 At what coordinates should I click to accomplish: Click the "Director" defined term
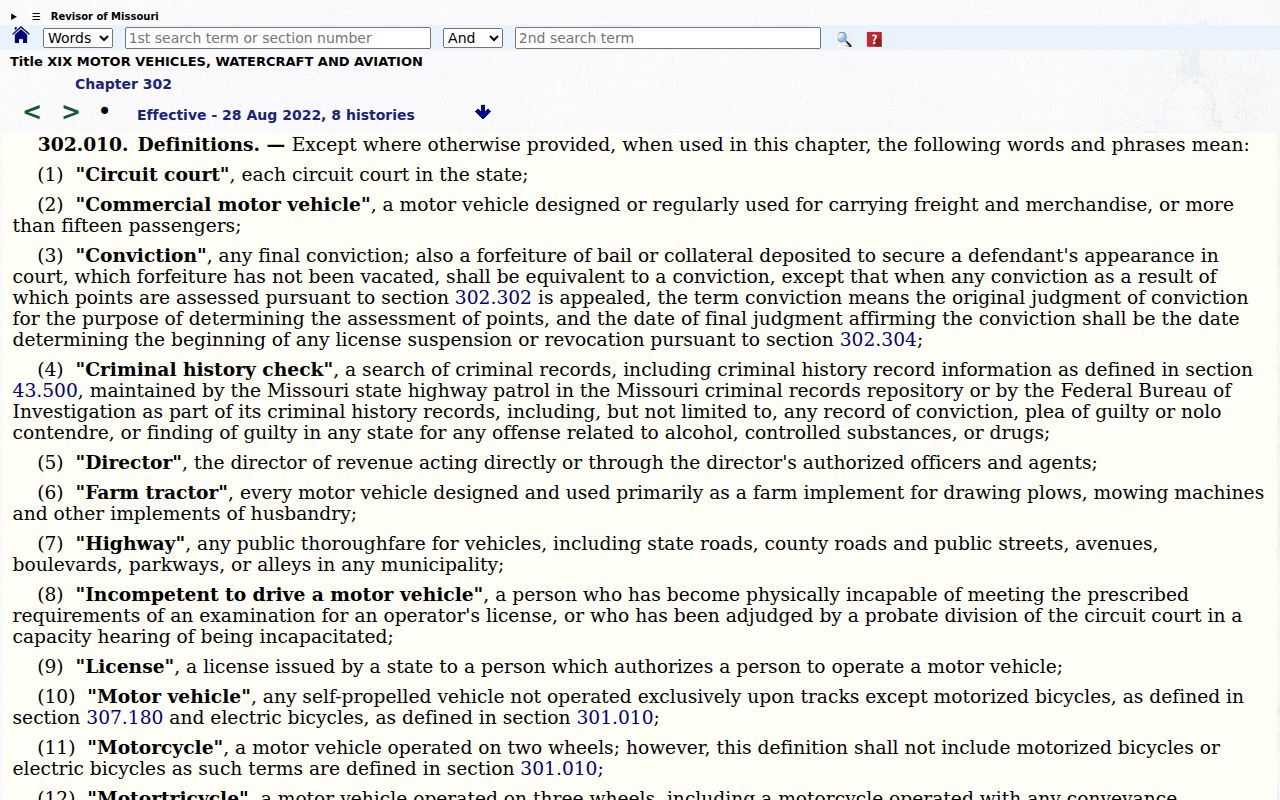[x=129, y=462]
